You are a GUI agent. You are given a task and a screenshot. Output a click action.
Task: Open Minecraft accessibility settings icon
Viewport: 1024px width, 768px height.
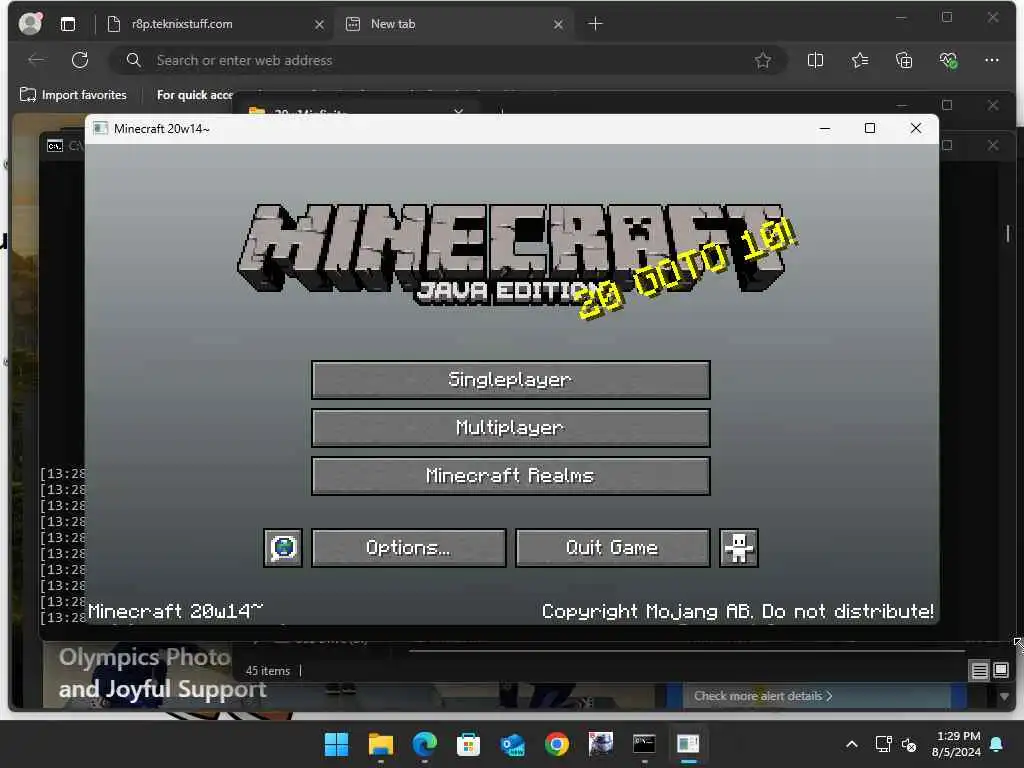[739, 548]
